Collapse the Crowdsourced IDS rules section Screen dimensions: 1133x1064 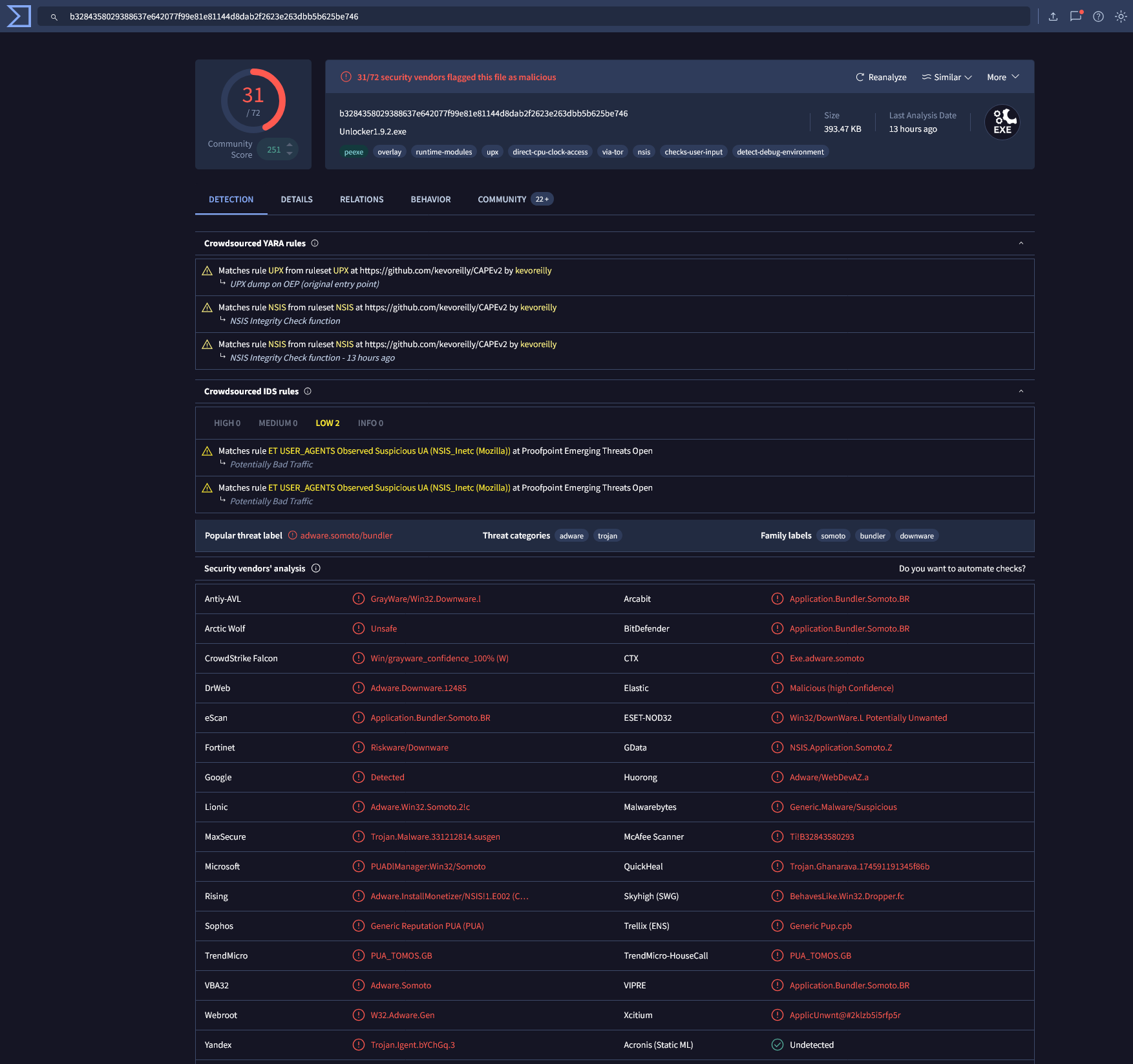point(1021,392)
